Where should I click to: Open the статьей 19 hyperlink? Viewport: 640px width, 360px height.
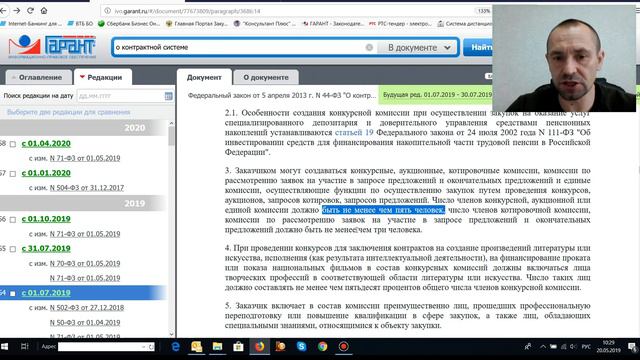(354, 133)
